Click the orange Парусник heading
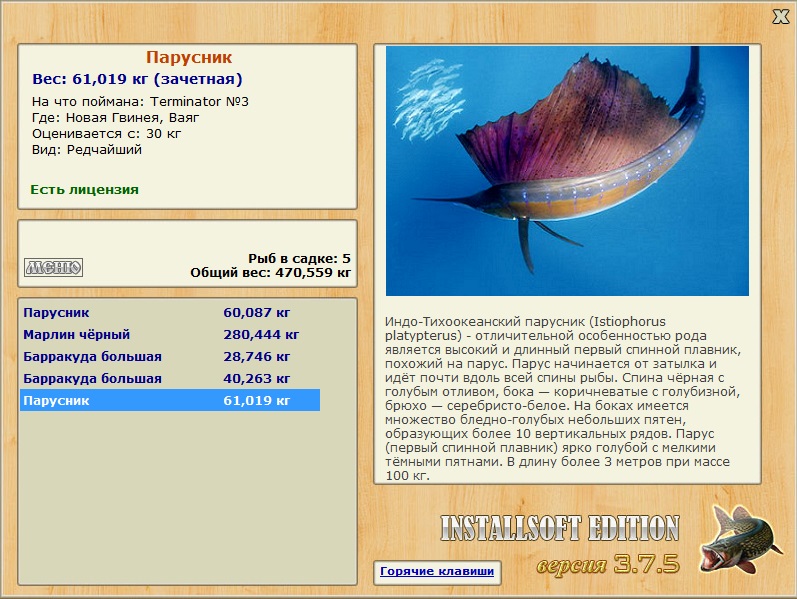 (188, 58)
